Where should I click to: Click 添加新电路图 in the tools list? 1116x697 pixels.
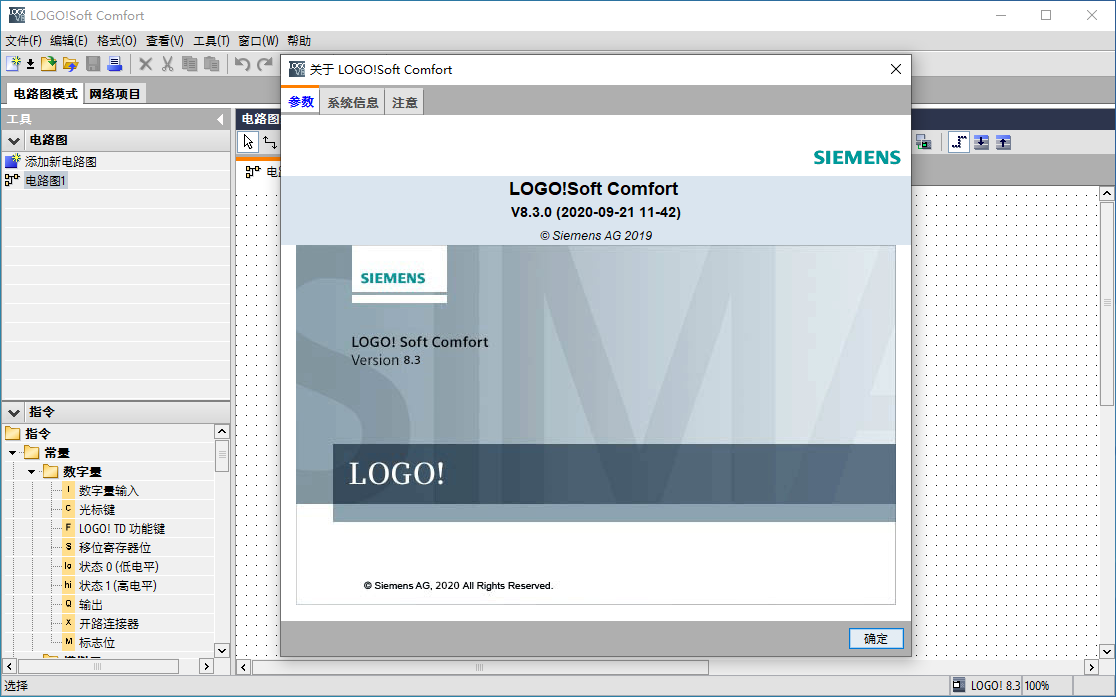60,162
